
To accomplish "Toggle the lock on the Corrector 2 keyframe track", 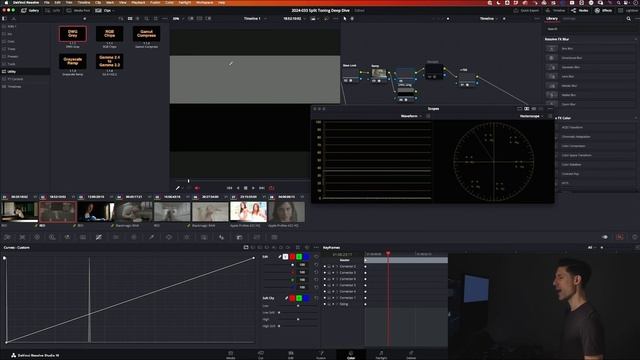I will click(329, 267).
